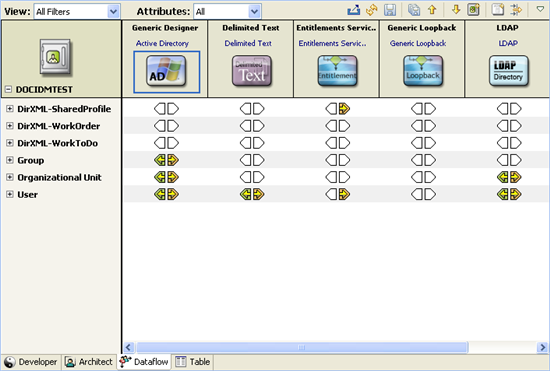Open the View filters dropdown
Image resolution: width=550 pixels, height=371 pixels.
click(77, 12)
